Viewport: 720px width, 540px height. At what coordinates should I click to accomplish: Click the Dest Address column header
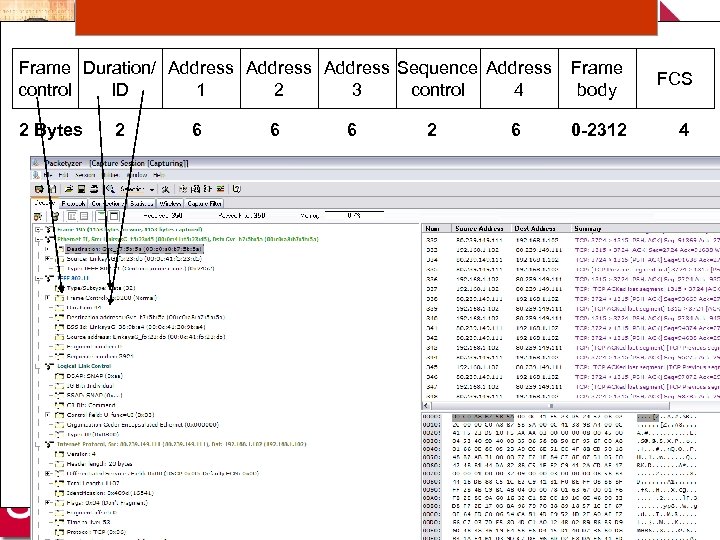pos(539,228)
